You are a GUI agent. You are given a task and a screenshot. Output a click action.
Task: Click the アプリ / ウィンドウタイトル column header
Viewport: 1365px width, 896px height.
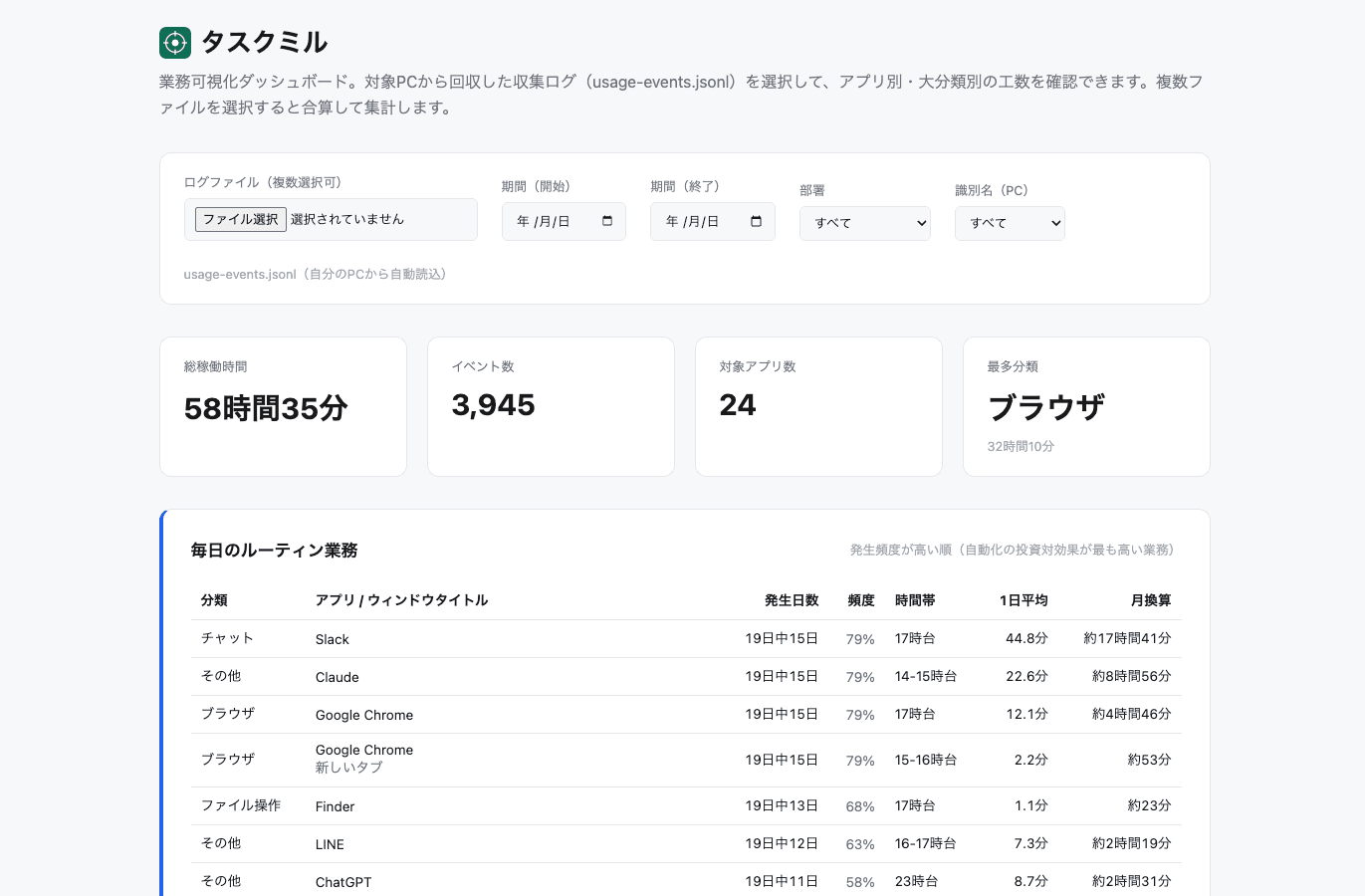click(401, 600)
